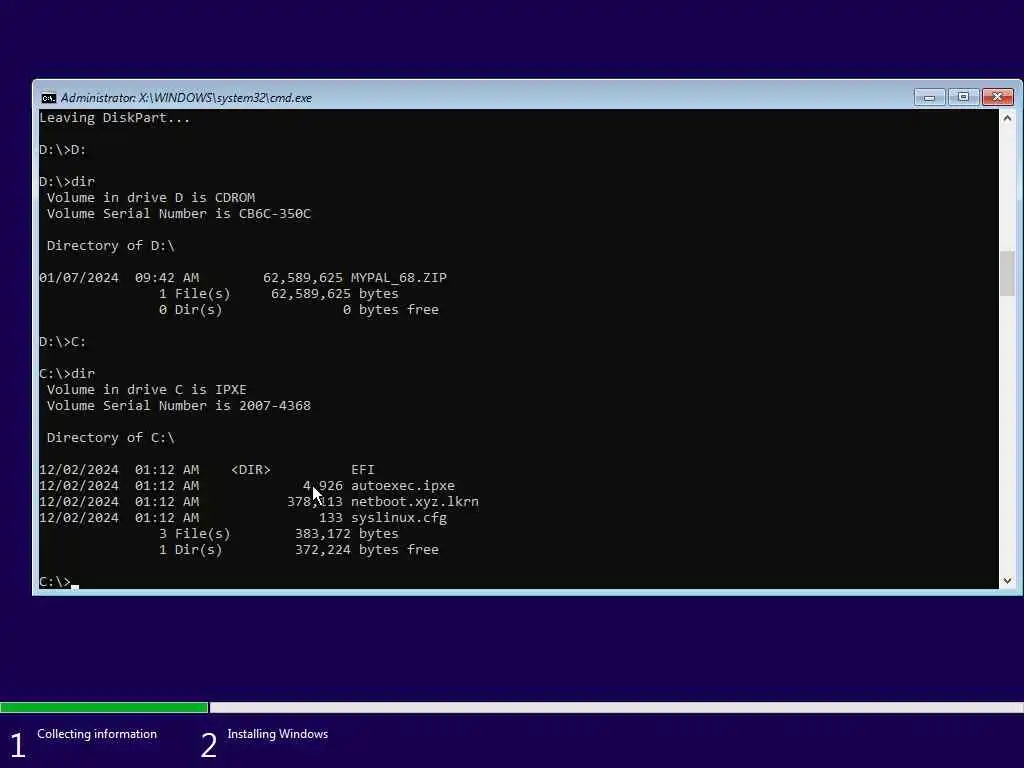The width and height of the screenshot is (1024, 768).
Task: Click the 'Leaving DiskPart...' line
Action: click(114, 118)
